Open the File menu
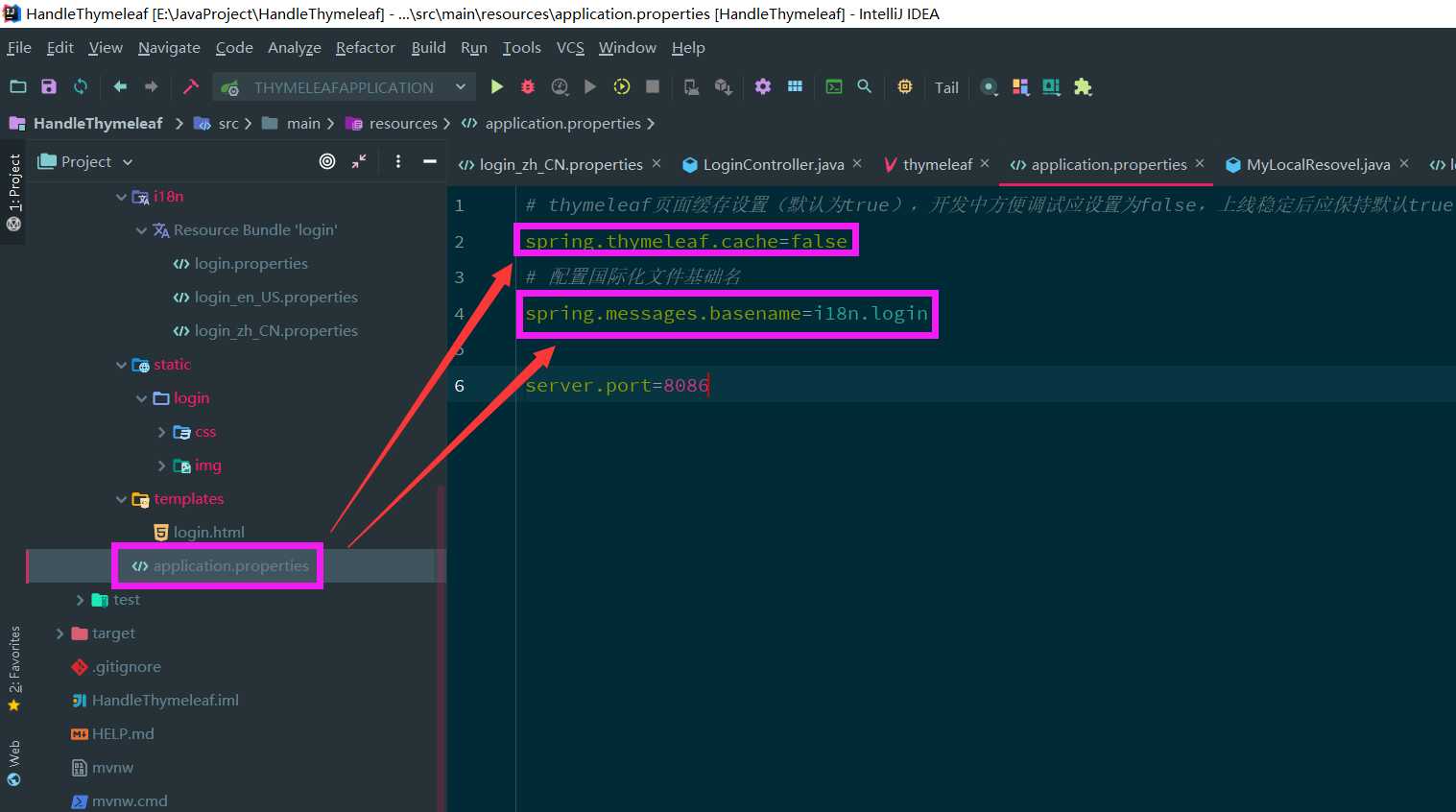The width and height of the screenshot is (1456, 812). [x=19, y=47]
